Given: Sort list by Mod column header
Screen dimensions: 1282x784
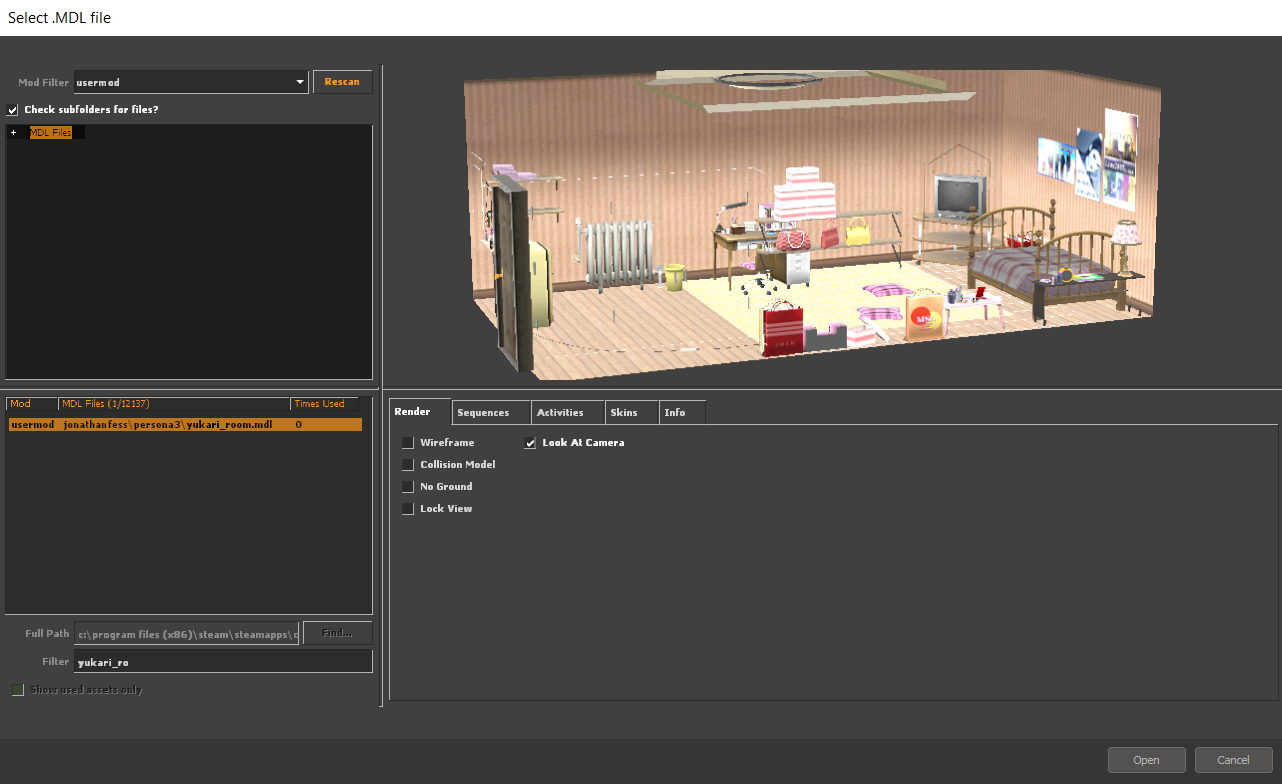Looking at the screenshot, I should 32,404.
